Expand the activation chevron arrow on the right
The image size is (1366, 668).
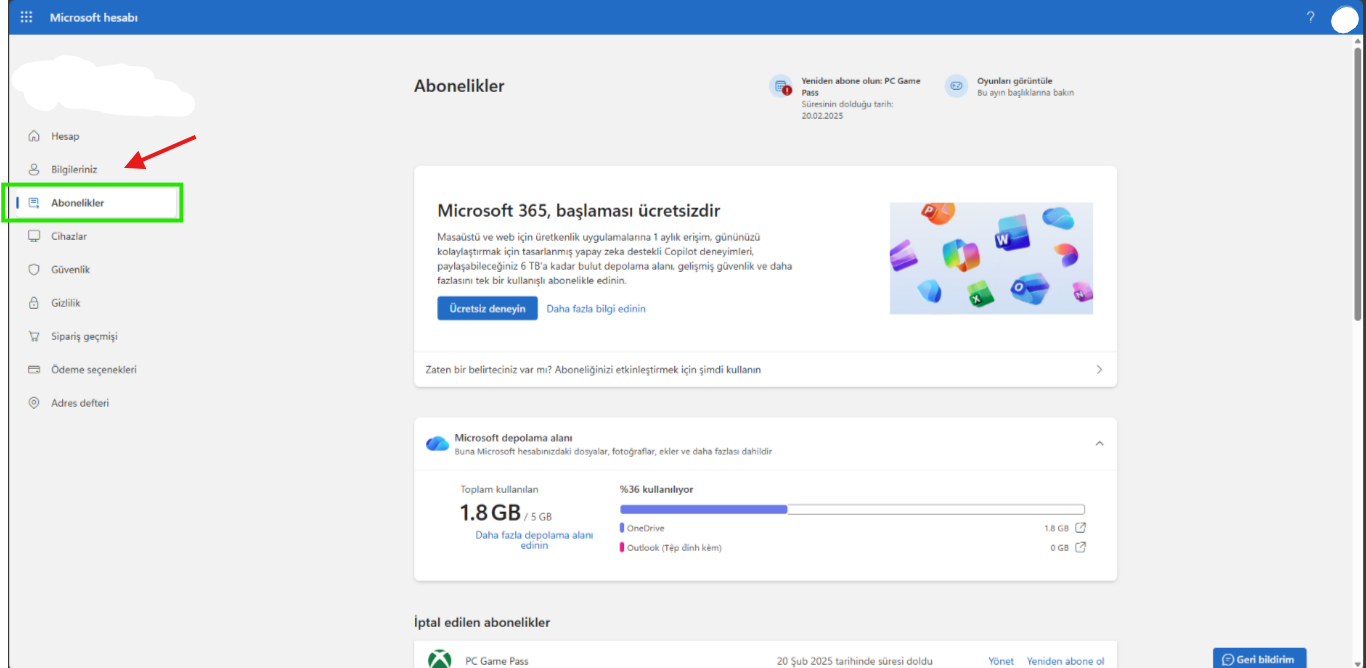(1099, 369)
